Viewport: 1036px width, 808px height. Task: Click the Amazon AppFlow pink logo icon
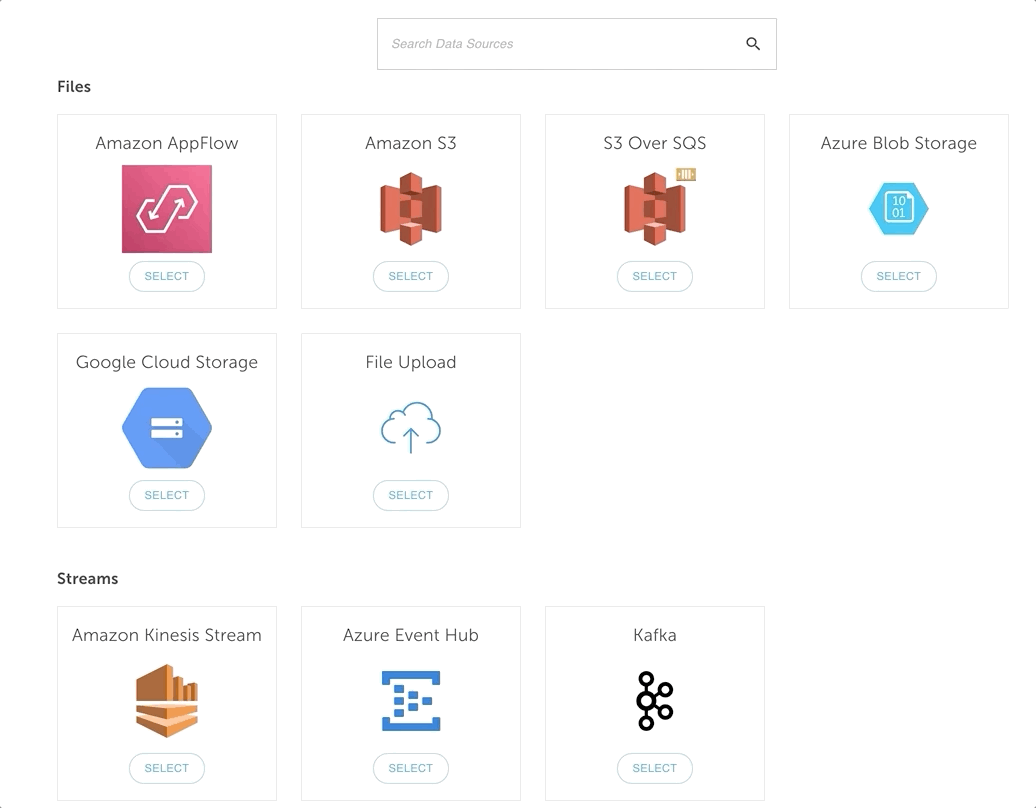point(166,209)
